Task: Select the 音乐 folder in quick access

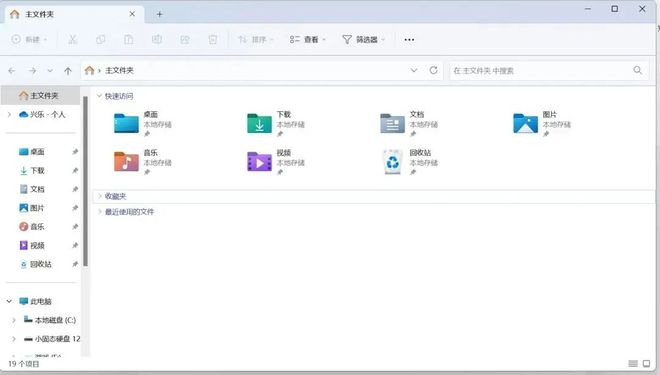Action: click(x=143, y=162)
